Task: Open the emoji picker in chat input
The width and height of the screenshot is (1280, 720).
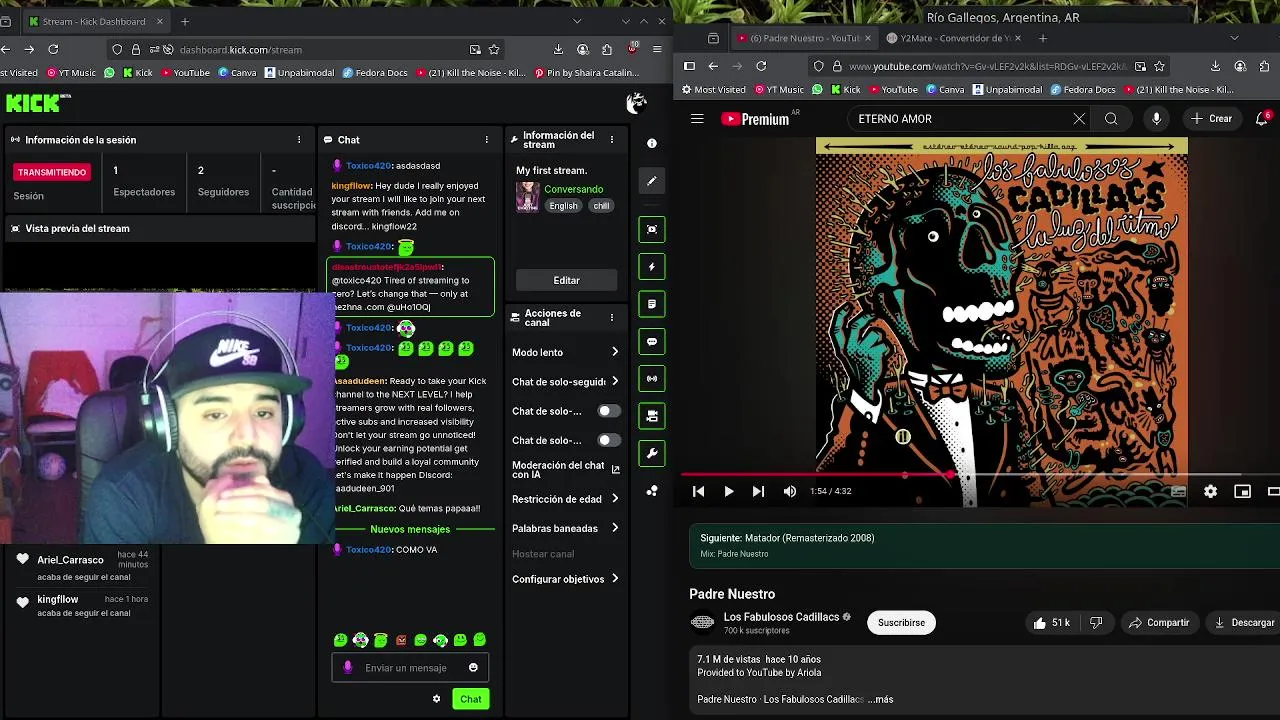Action: [473, 668]
